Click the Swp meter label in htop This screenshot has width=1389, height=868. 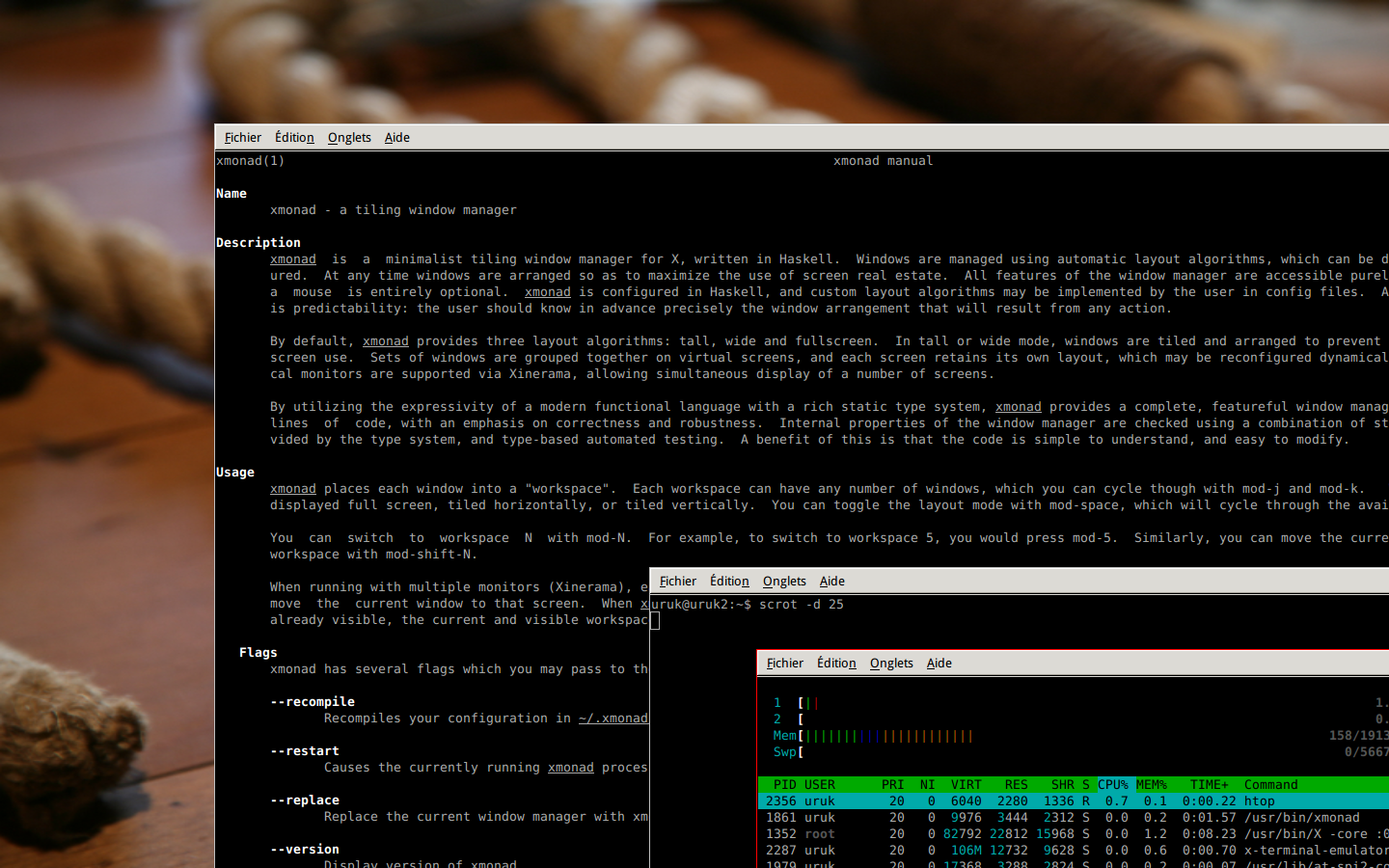click(x=784, y=752)
